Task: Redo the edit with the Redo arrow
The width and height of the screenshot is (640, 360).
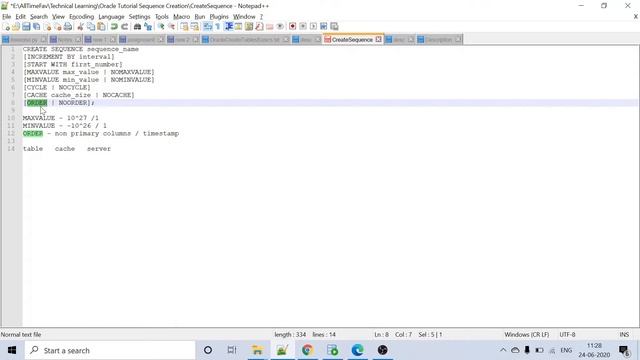Action: 124,27
